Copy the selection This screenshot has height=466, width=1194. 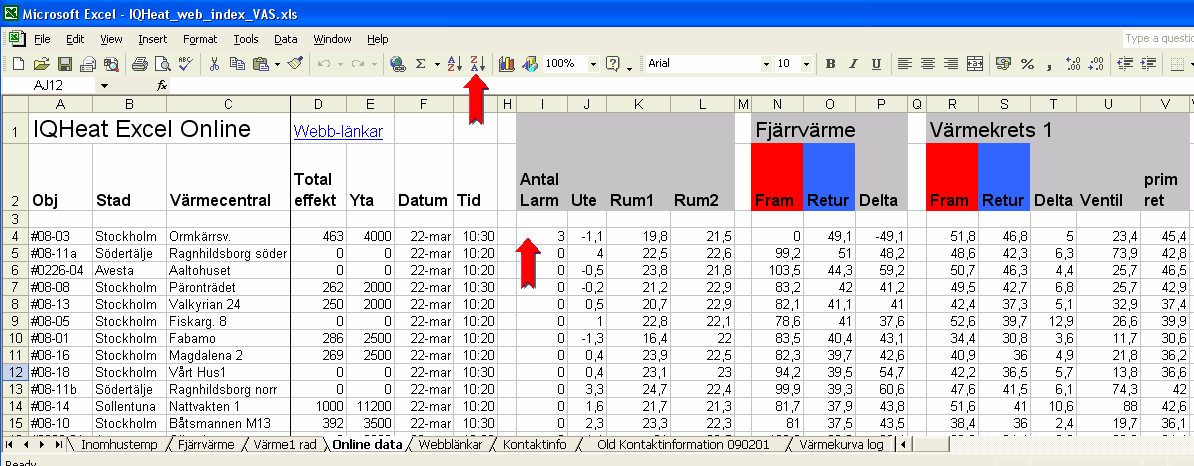click(237, 64)
